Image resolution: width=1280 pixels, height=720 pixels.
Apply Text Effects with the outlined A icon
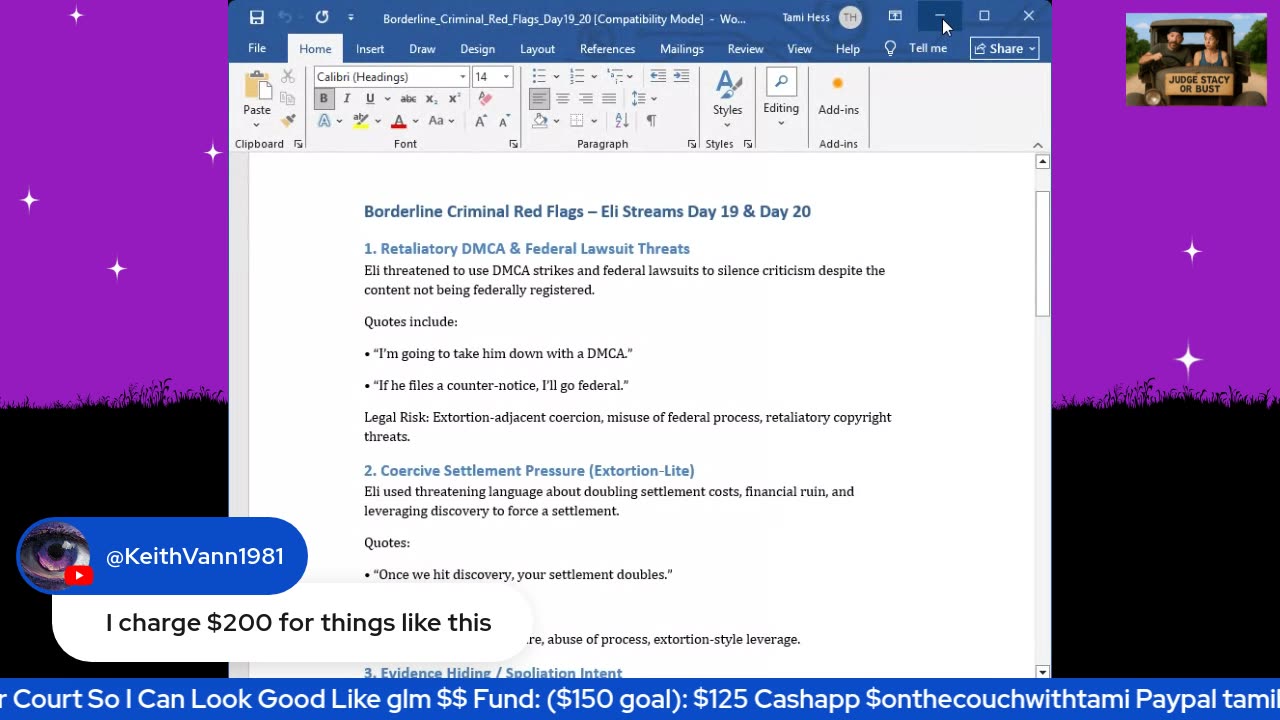[x=324, y=121]
